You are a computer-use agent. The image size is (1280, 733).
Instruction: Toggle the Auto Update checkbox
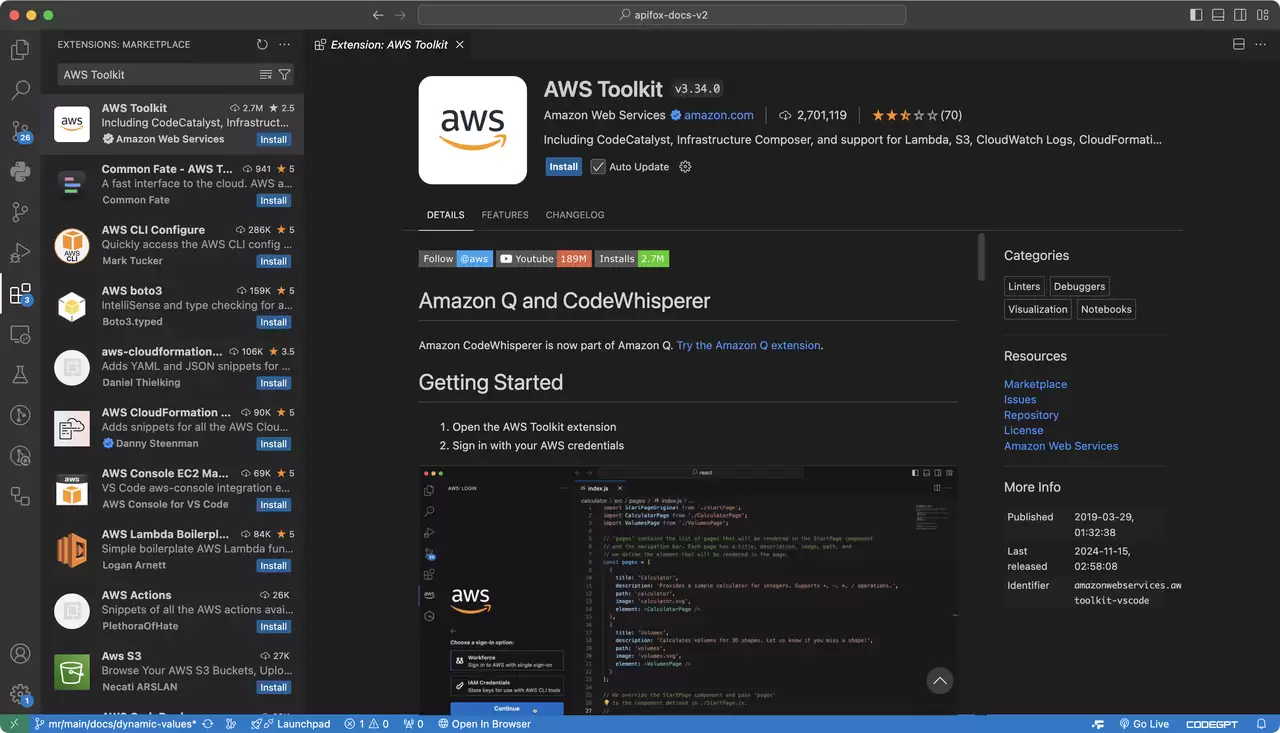tap(598, 167)
